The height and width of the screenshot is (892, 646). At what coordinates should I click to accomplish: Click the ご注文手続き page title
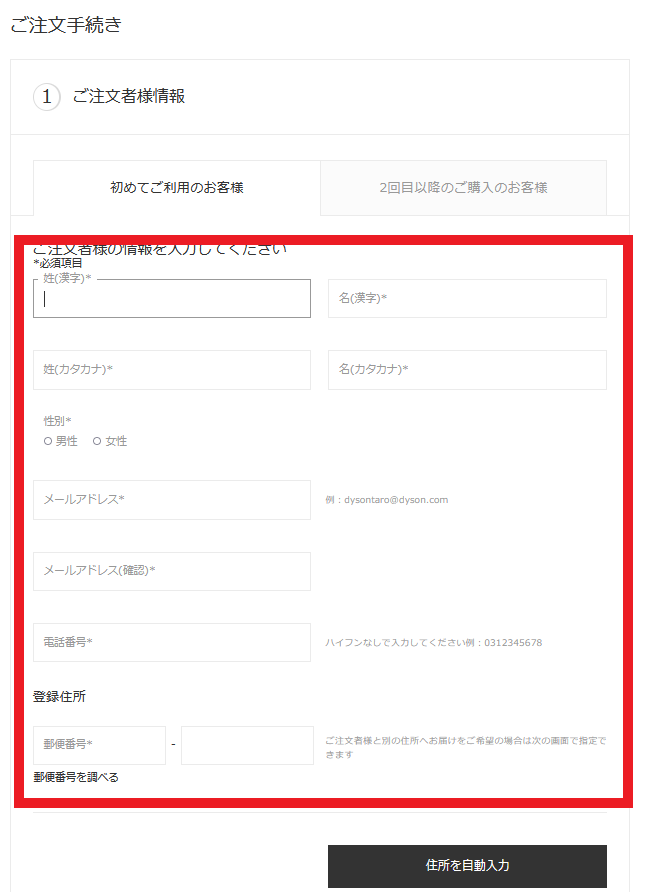pos(66,26)
